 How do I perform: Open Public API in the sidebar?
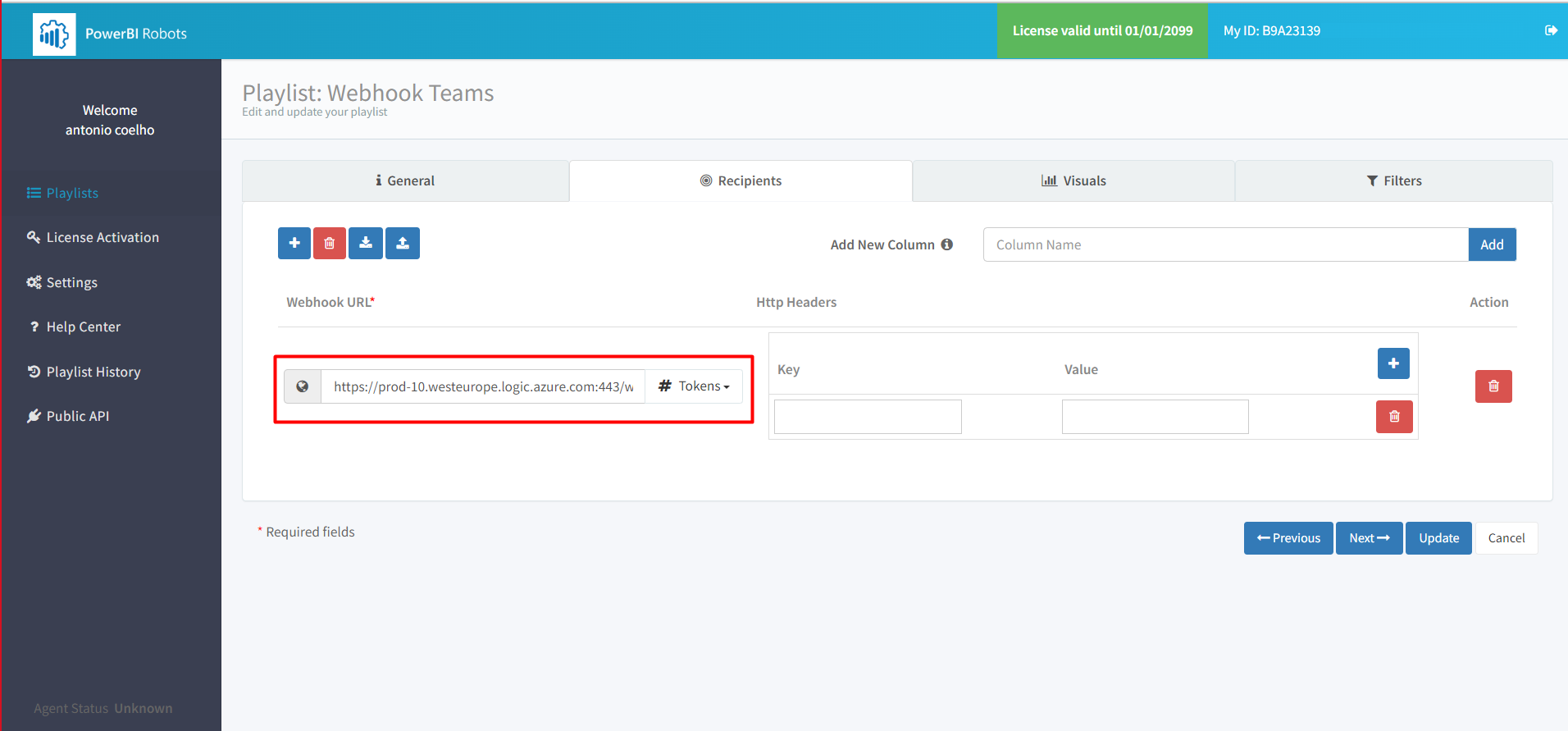(x=112, y=416)
